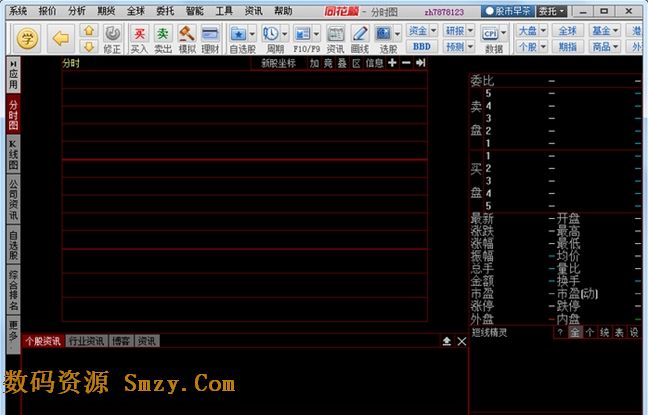Viewport: 648px width, 415px height.
Task: Switch to the 博客 tab
Action: coord(121,341)
